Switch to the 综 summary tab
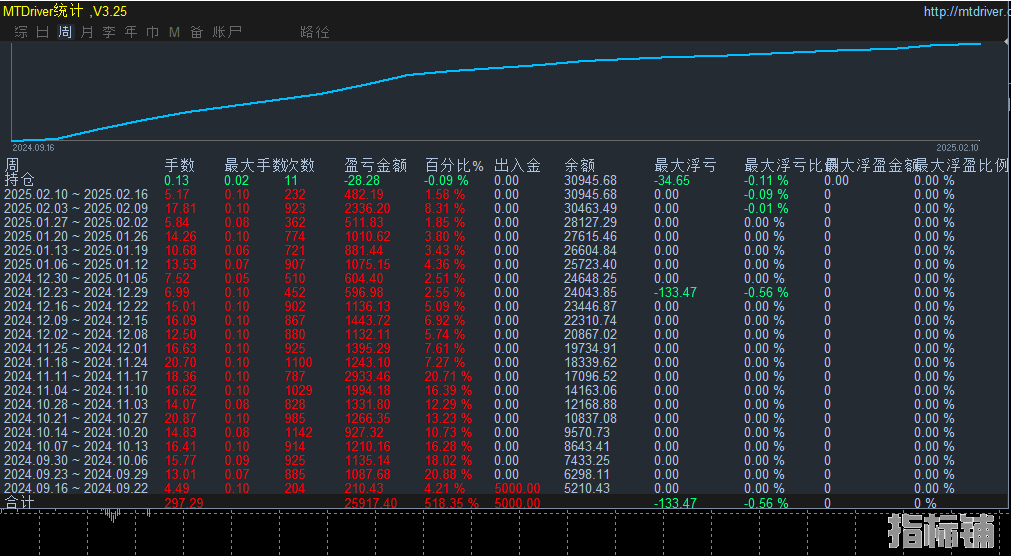 (x=21, y=32)
